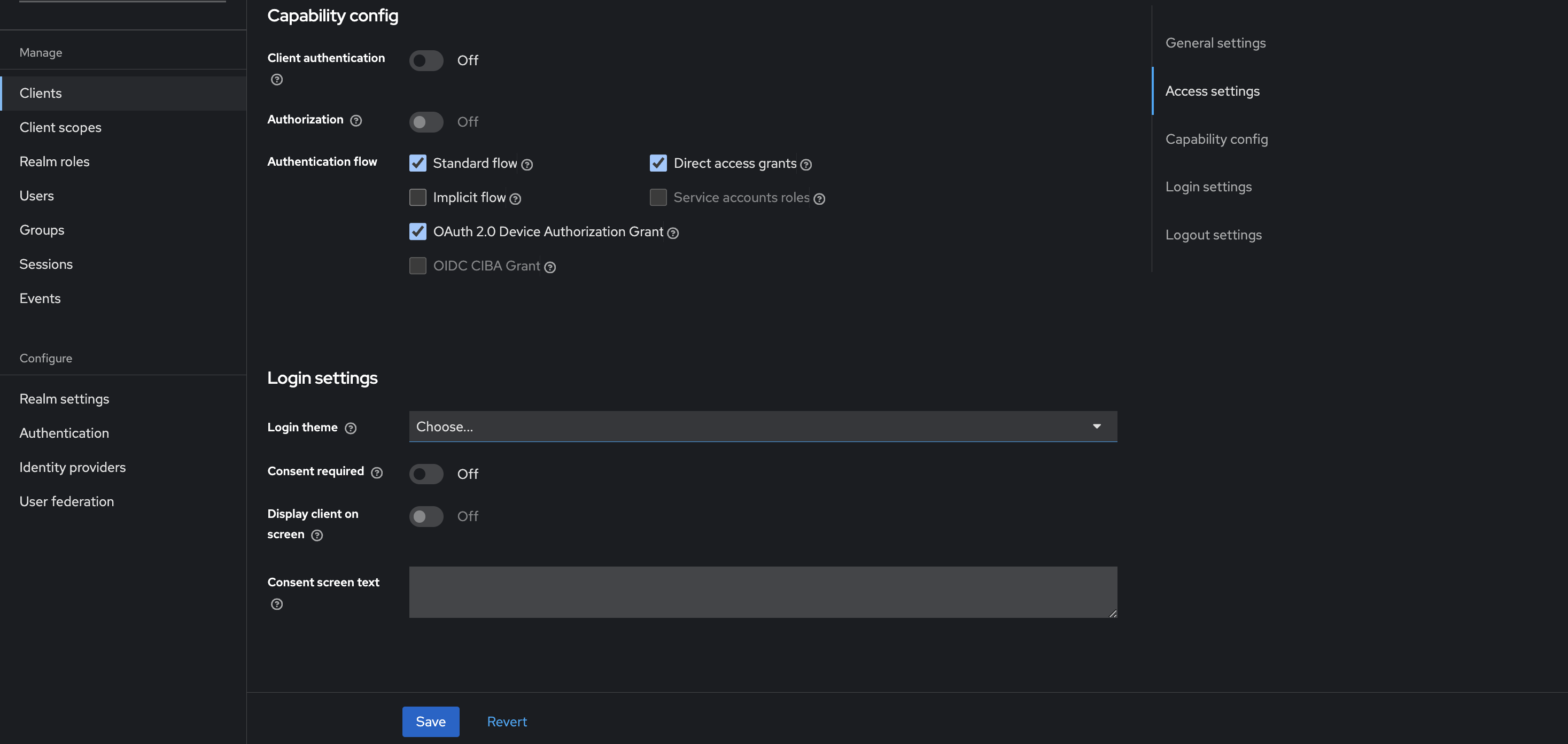Open the Events section
This screenshot has width=1568, height=744.
click(x=123, y=298)
